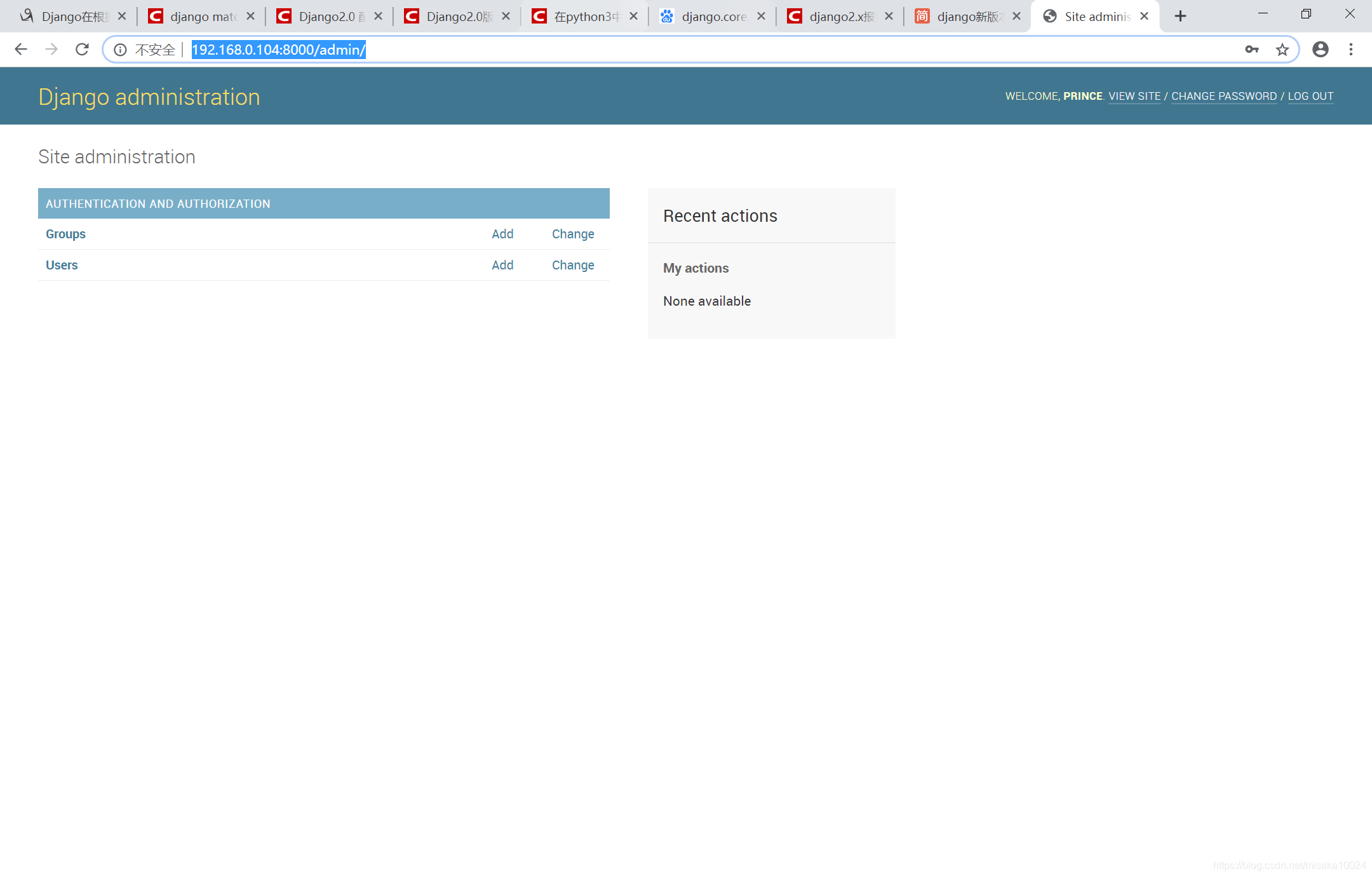Click Change next to Users
The image size is (1372, 877).
click(x=573, y=265)
